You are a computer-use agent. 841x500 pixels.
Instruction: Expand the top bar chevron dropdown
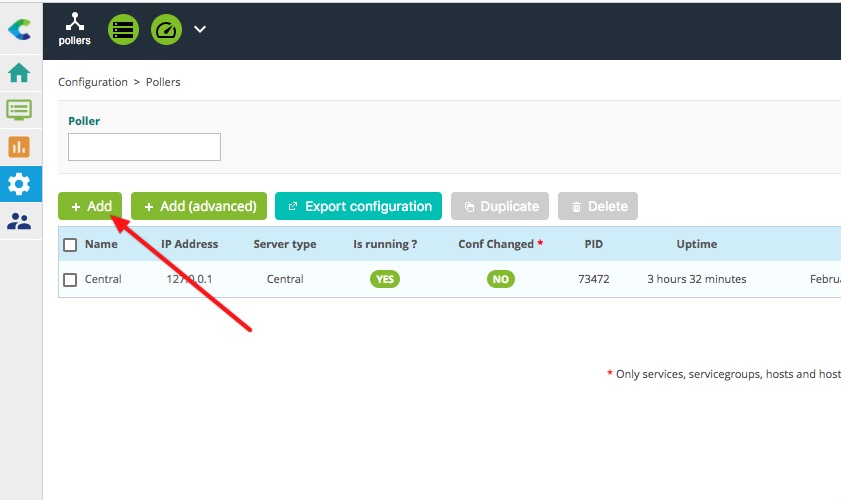(x=200, y=29)
